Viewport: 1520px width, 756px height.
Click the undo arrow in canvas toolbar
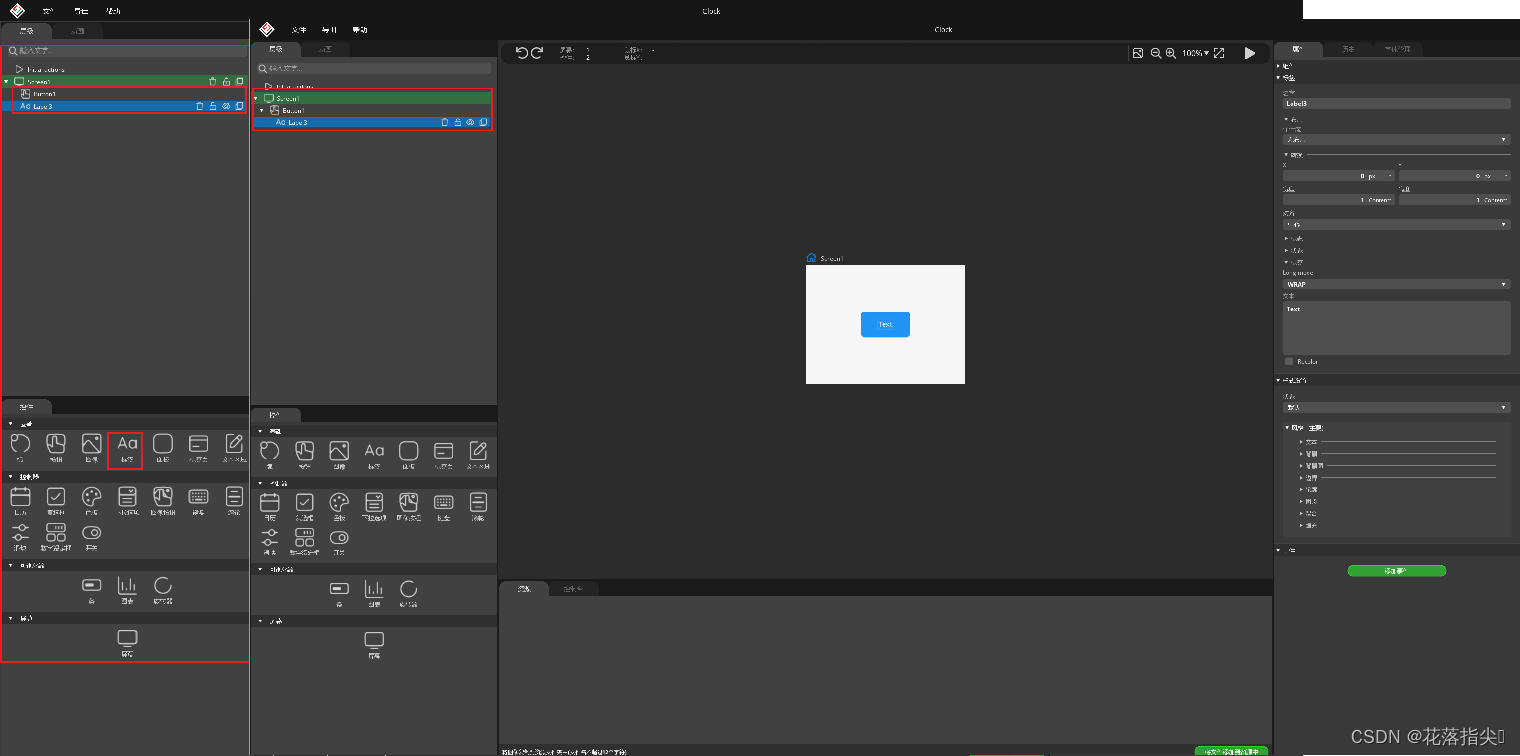click(x=521, y=53)
